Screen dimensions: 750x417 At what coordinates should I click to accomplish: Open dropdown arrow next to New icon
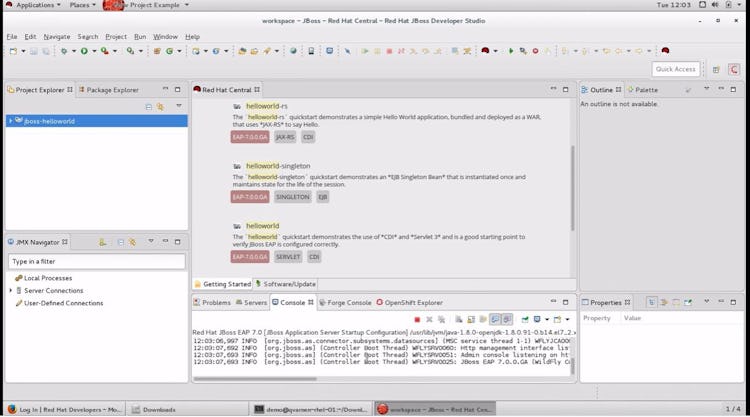(23, 51)
